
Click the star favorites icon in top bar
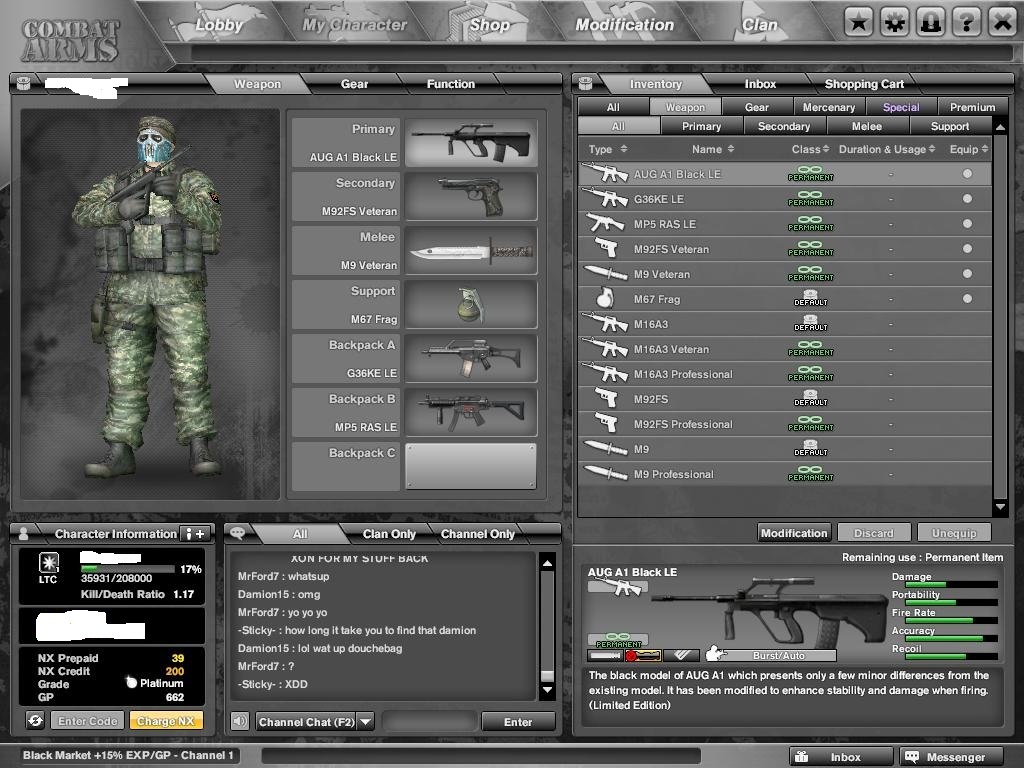point(858,24)
